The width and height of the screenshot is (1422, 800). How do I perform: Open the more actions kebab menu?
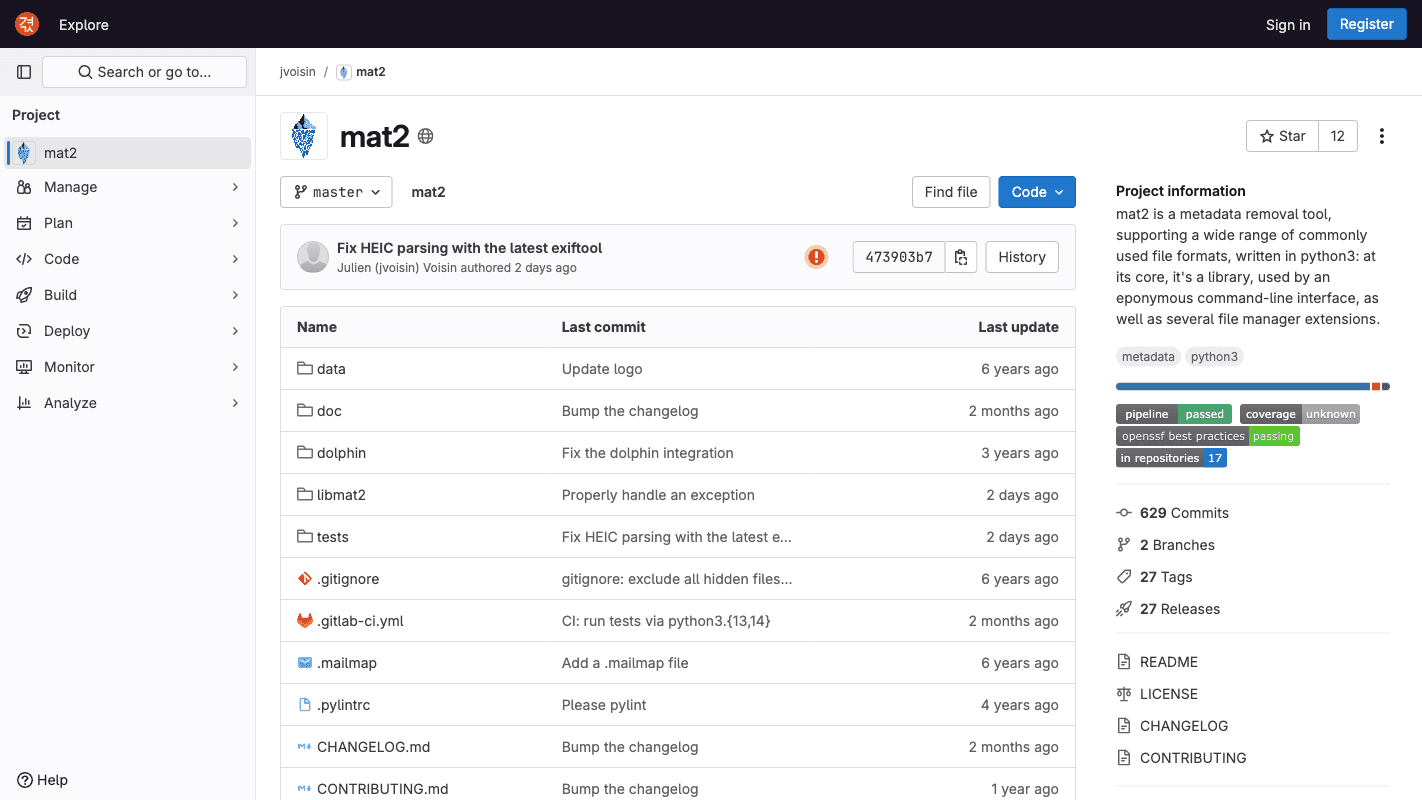pyautogui.click(x=1382, y=136)
